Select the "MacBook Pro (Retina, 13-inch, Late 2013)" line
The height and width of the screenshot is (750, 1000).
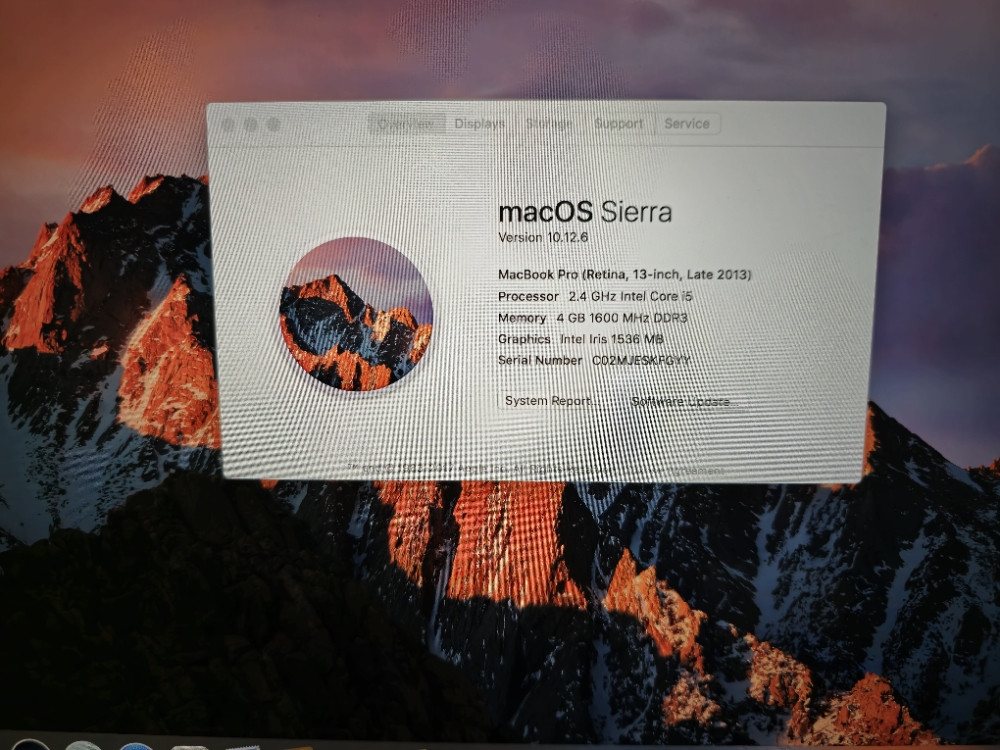coord(624,274)
